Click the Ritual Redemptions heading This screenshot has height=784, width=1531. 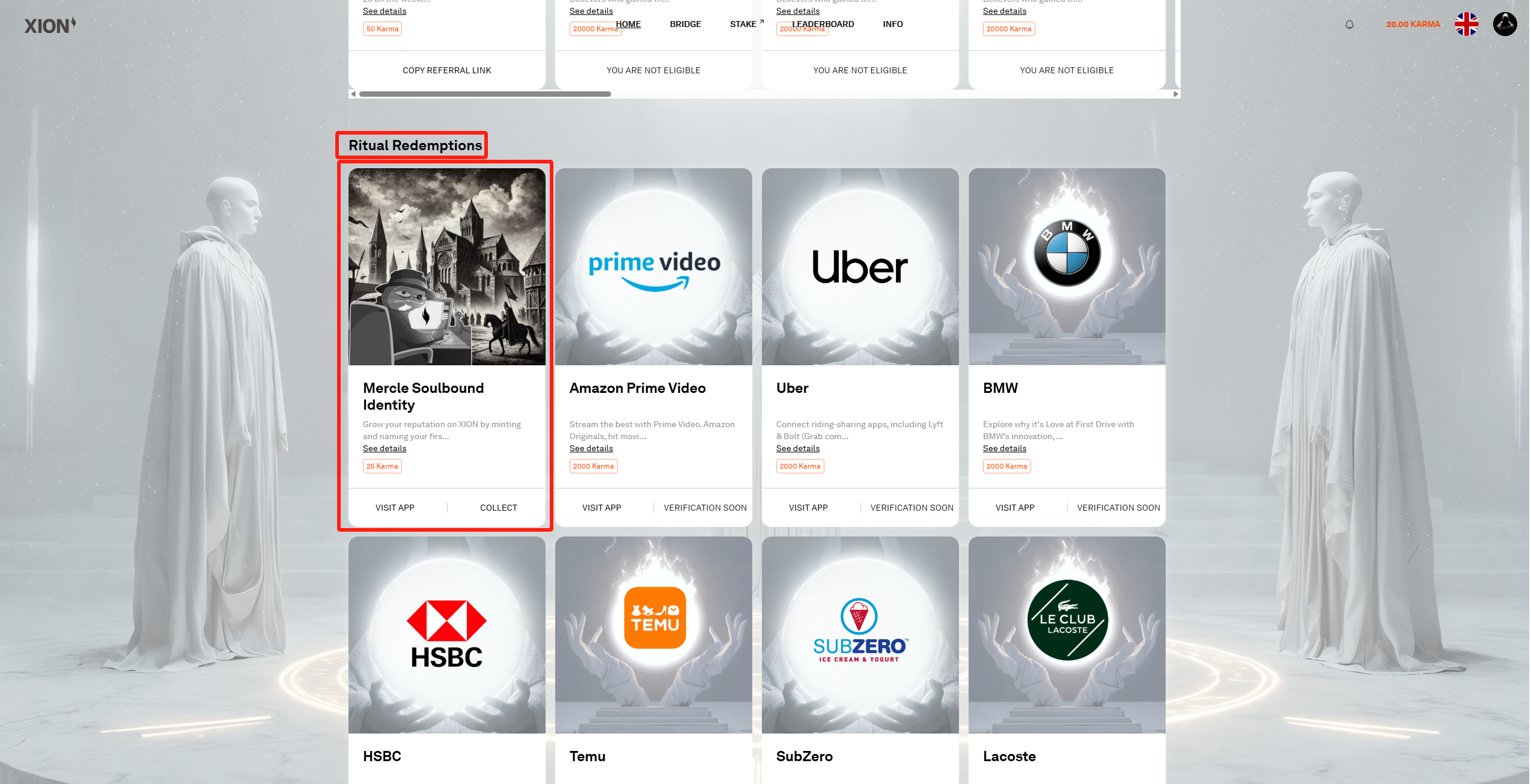click(x=415, y=145)
